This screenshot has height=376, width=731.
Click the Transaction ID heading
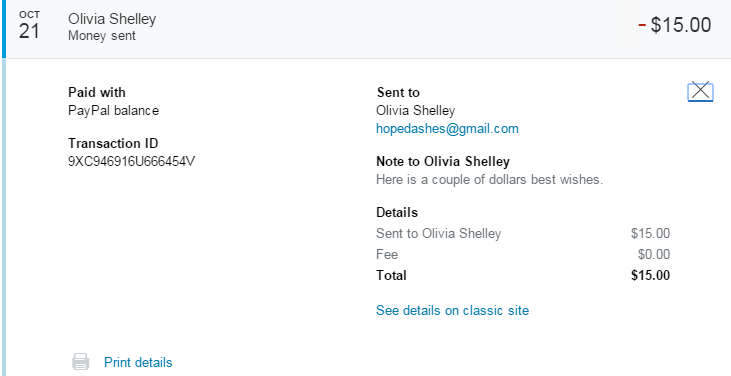coord(113,143)
